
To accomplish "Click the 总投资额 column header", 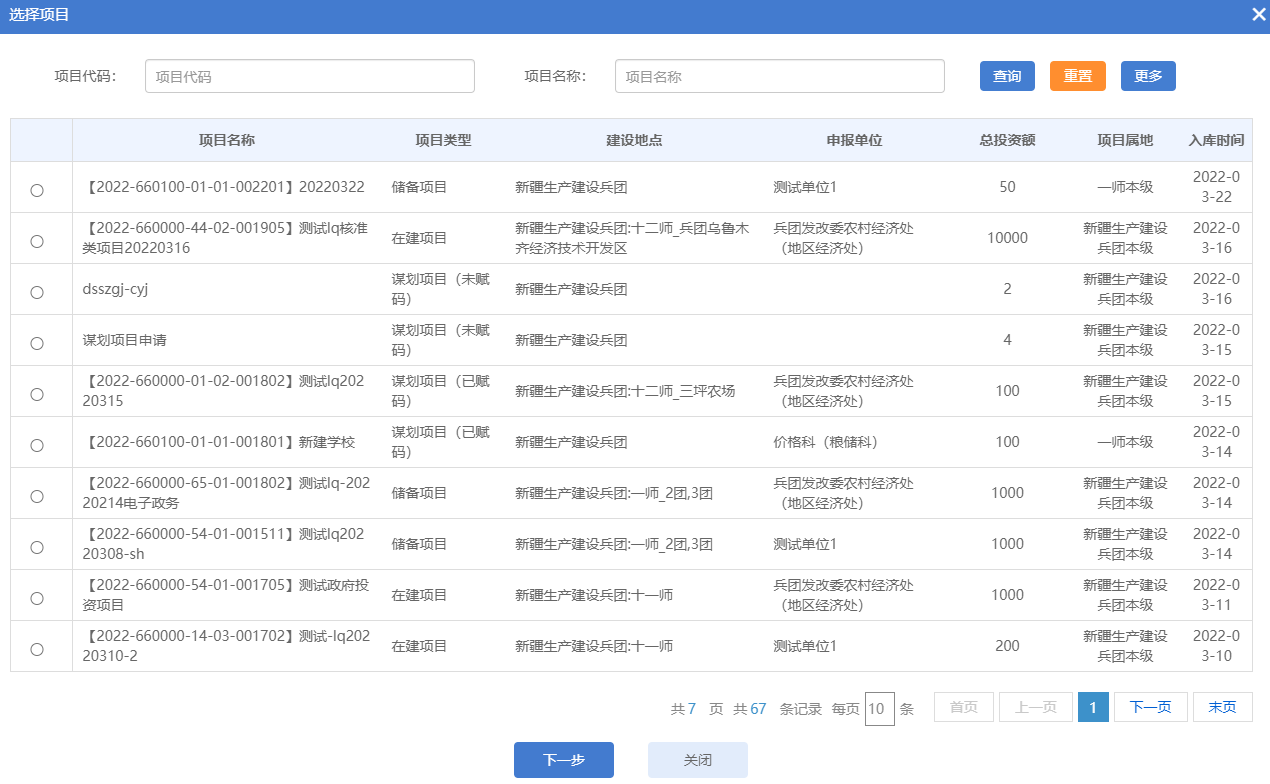I will pos(1007,140).
